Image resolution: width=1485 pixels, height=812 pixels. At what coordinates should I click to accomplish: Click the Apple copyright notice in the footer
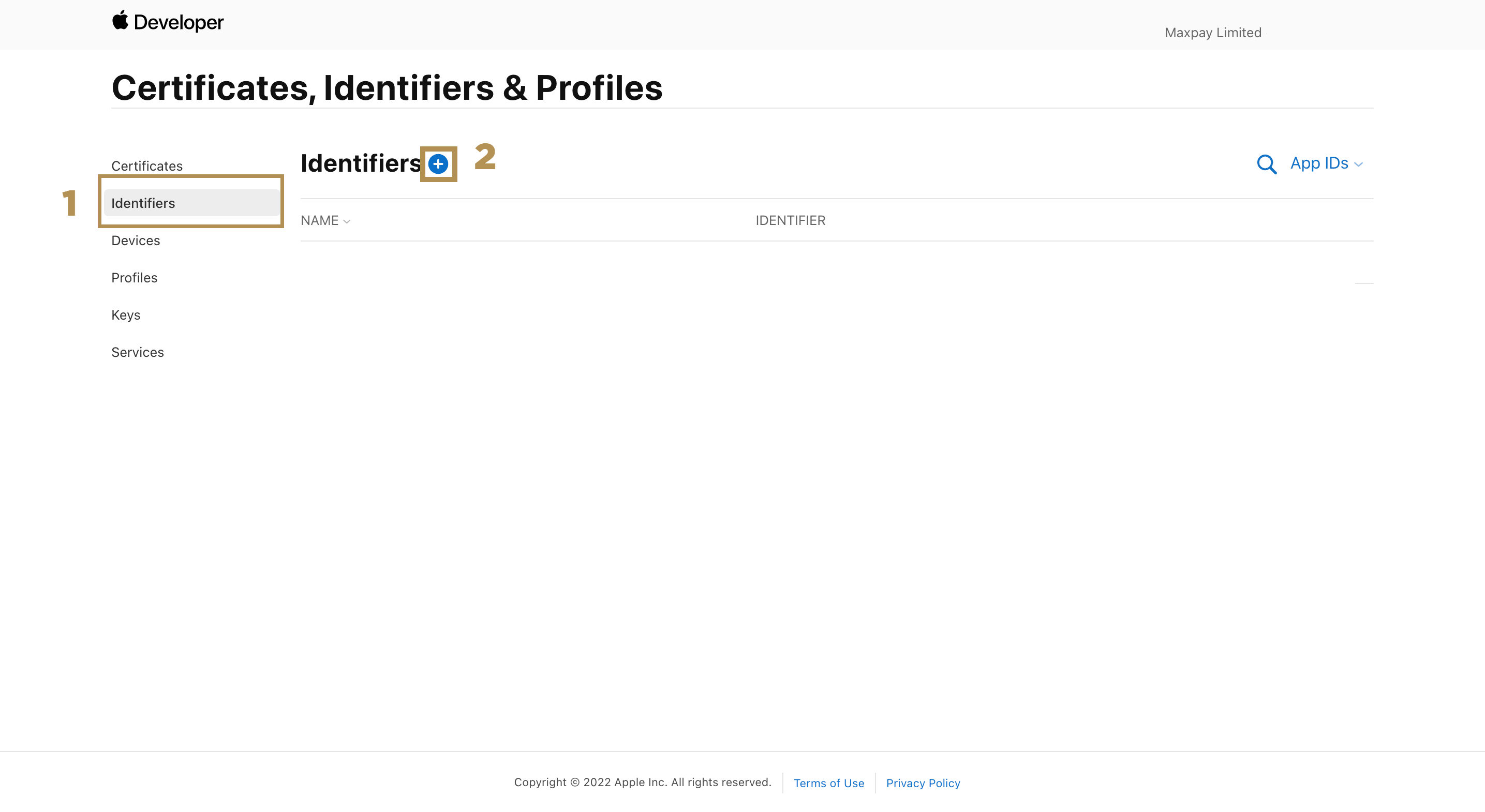tap(642, 782)
